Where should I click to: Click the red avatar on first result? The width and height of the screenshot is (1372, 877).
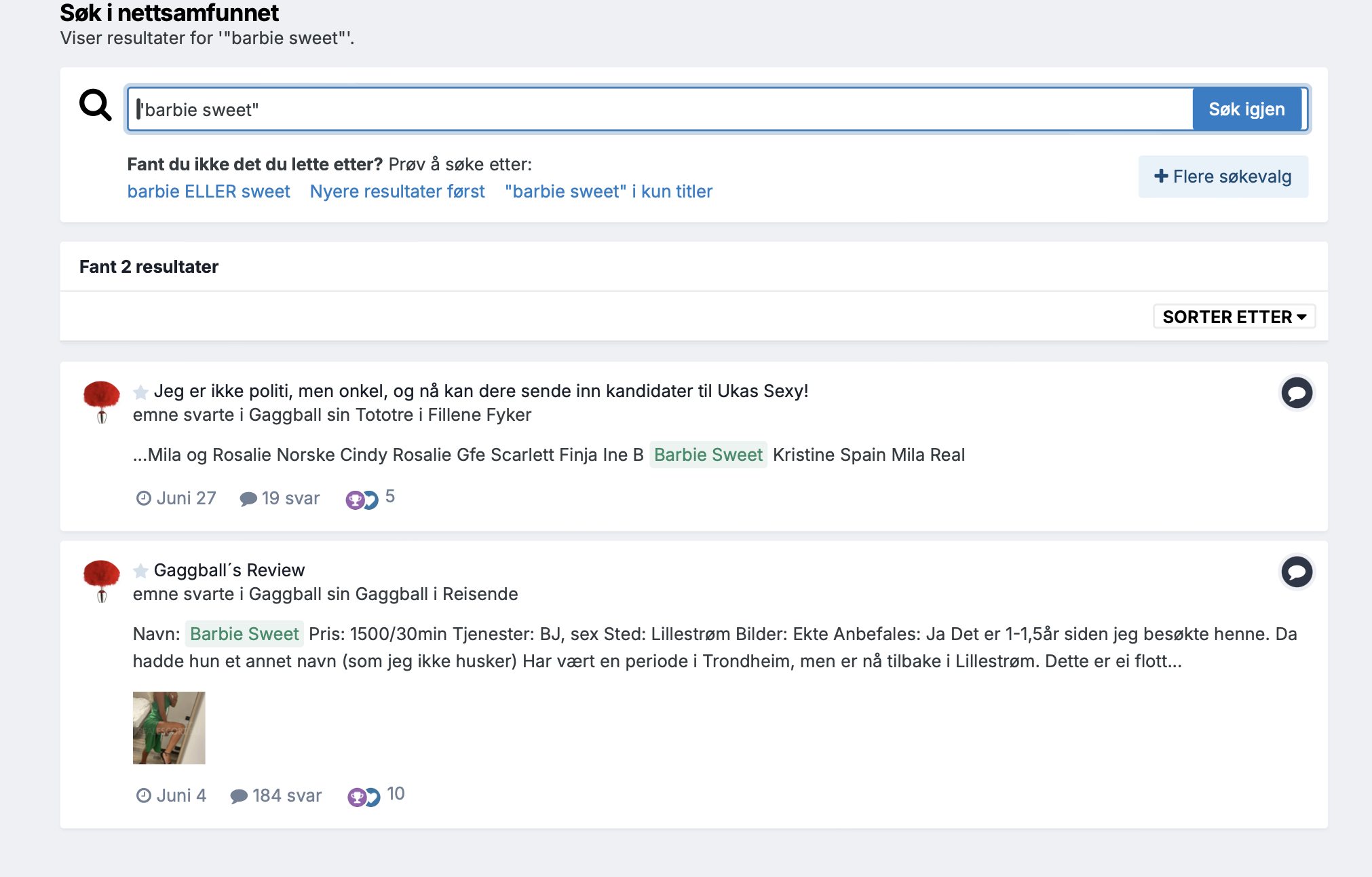click(101, 402)
